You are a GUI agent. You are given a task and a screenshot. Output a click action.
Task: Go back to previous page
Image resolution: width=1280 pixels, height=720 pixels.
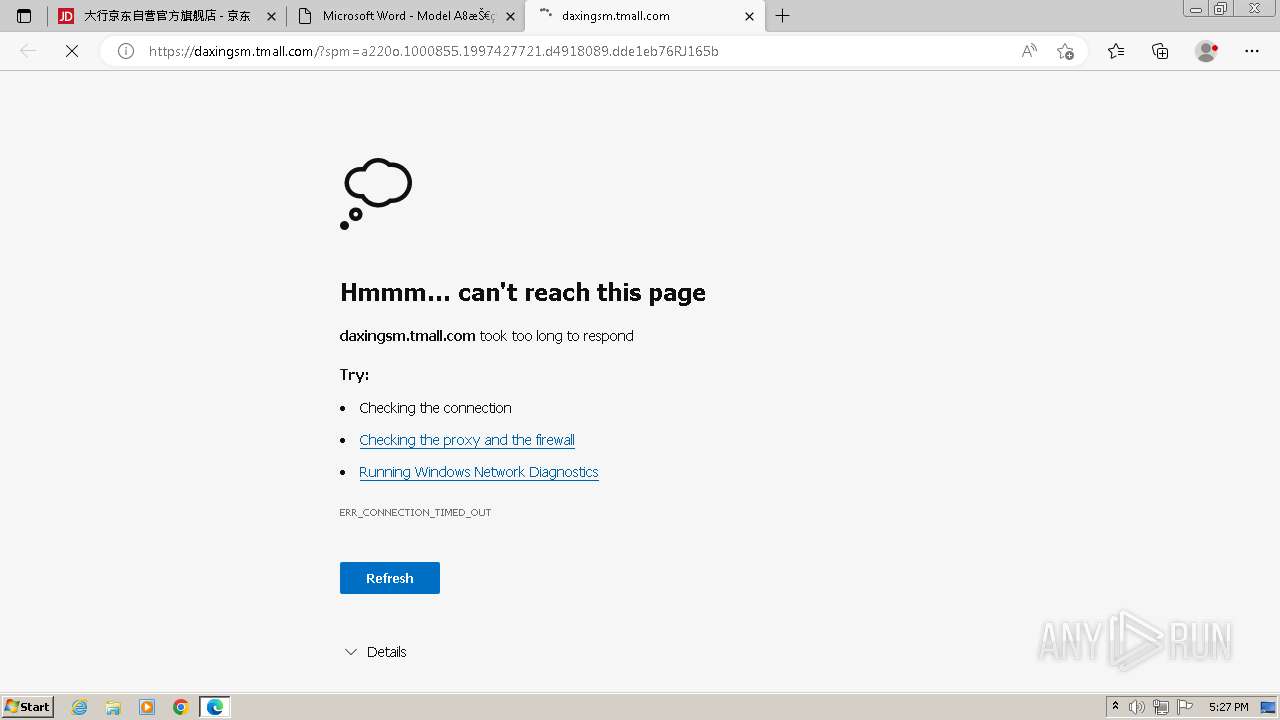[x=28, y=51]
